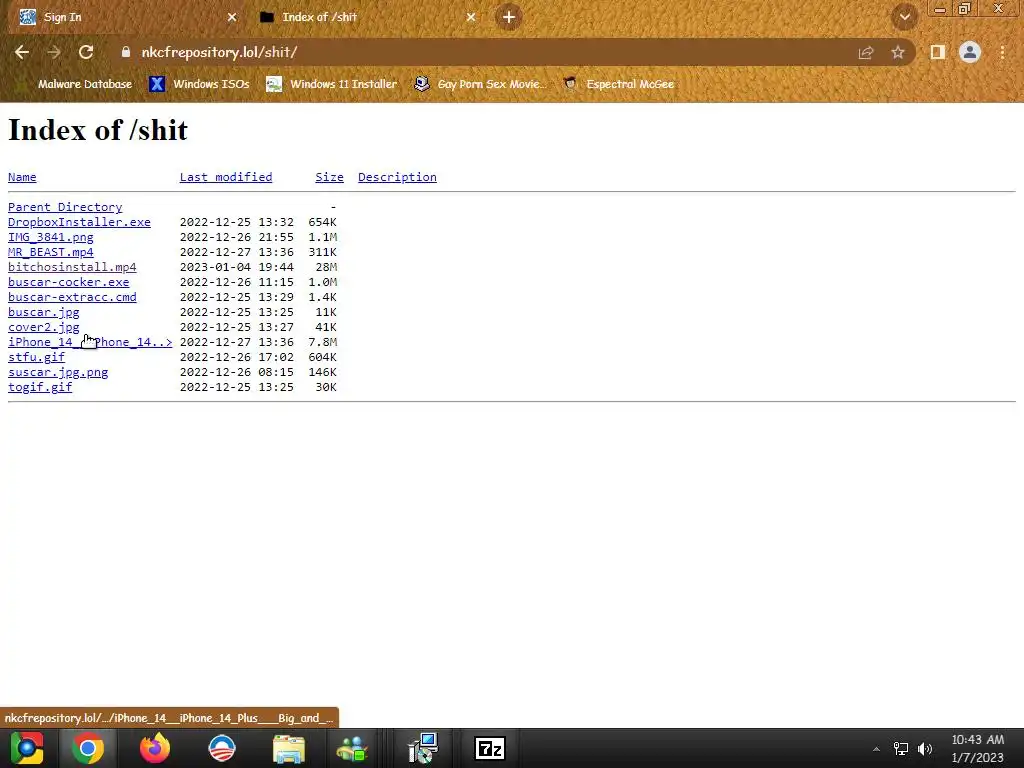1024x768 pixels.
Task: Click the buscar-cocker.exe link
Action: (69, 282)
